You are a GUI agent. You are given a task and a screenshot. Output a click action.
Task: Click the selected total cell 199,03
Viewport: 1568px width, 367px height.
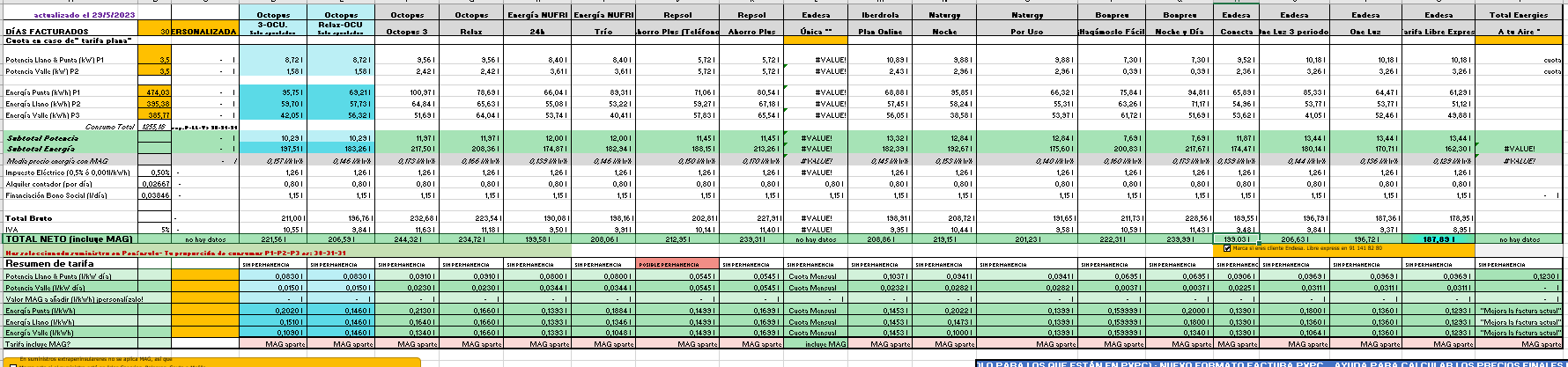(1236, 239)
